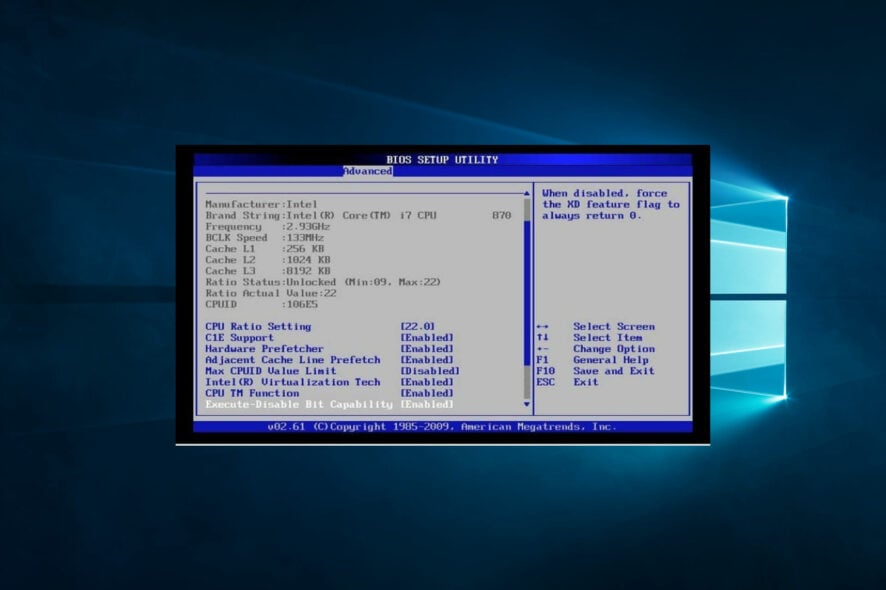Select Max CPUID Value Limit
Screen dimensions: 886x590
[x=271, y=371]
